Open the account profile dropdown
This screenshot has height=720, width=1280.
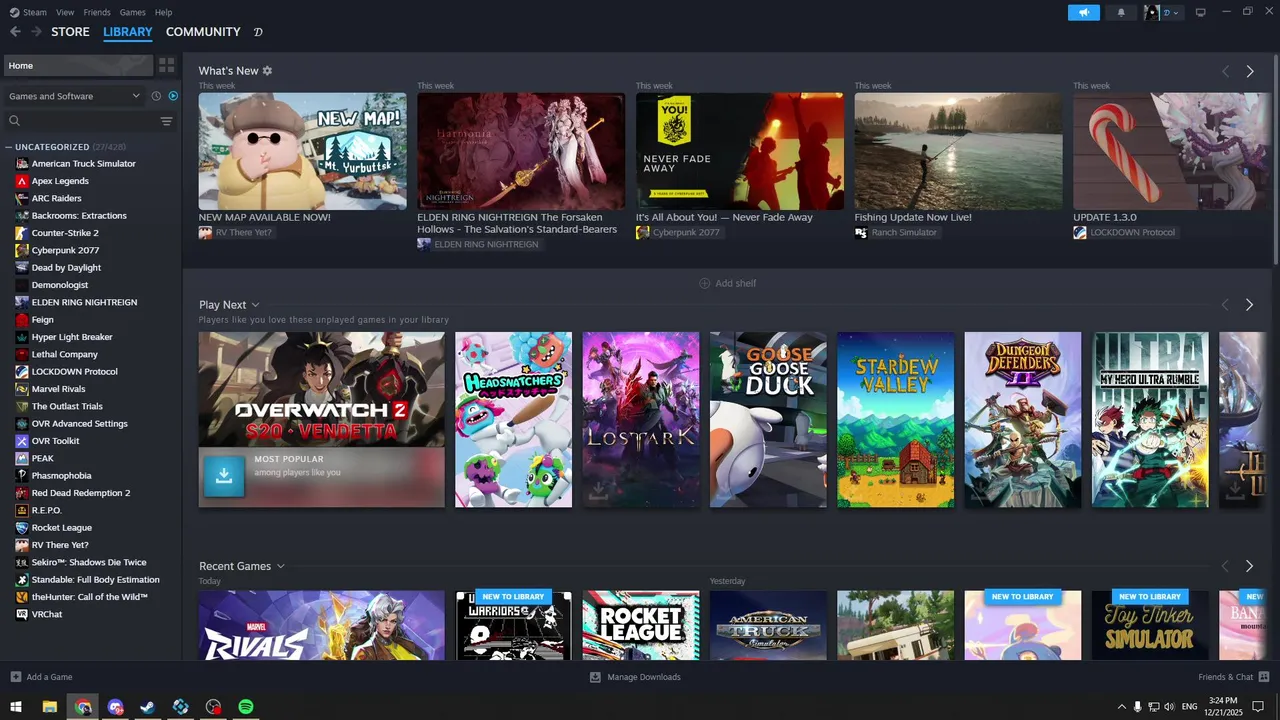tap(1163, 12)
